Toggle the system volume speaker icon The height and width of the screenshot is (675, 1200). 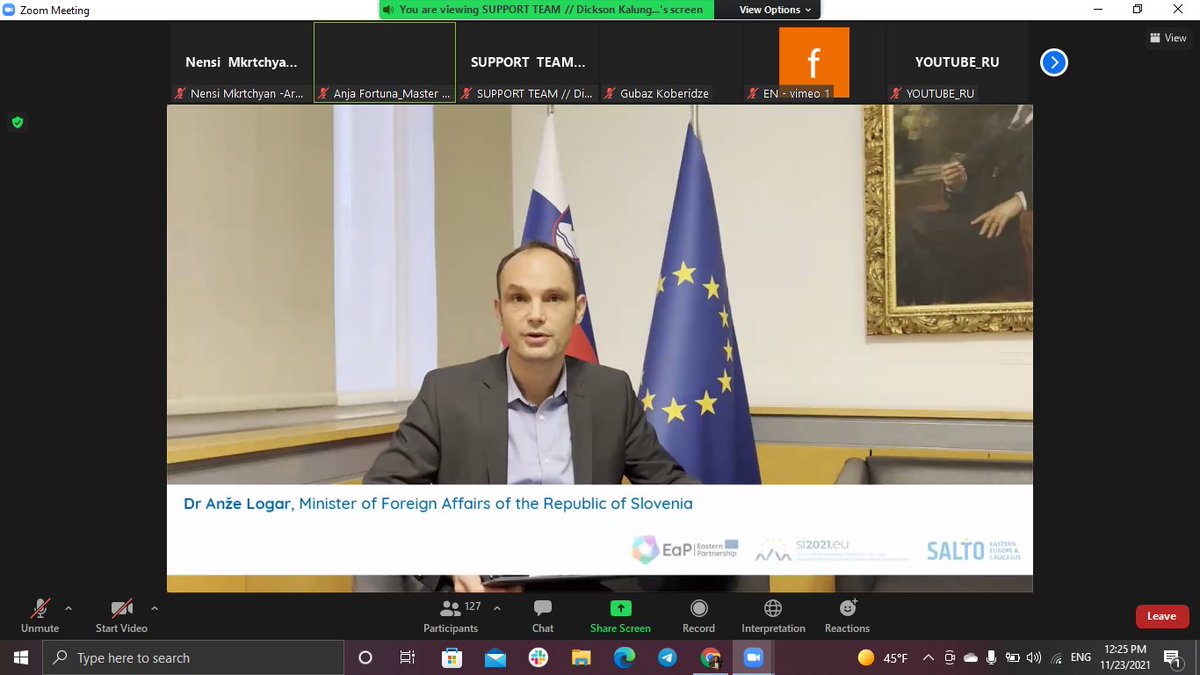point(1034,658)
